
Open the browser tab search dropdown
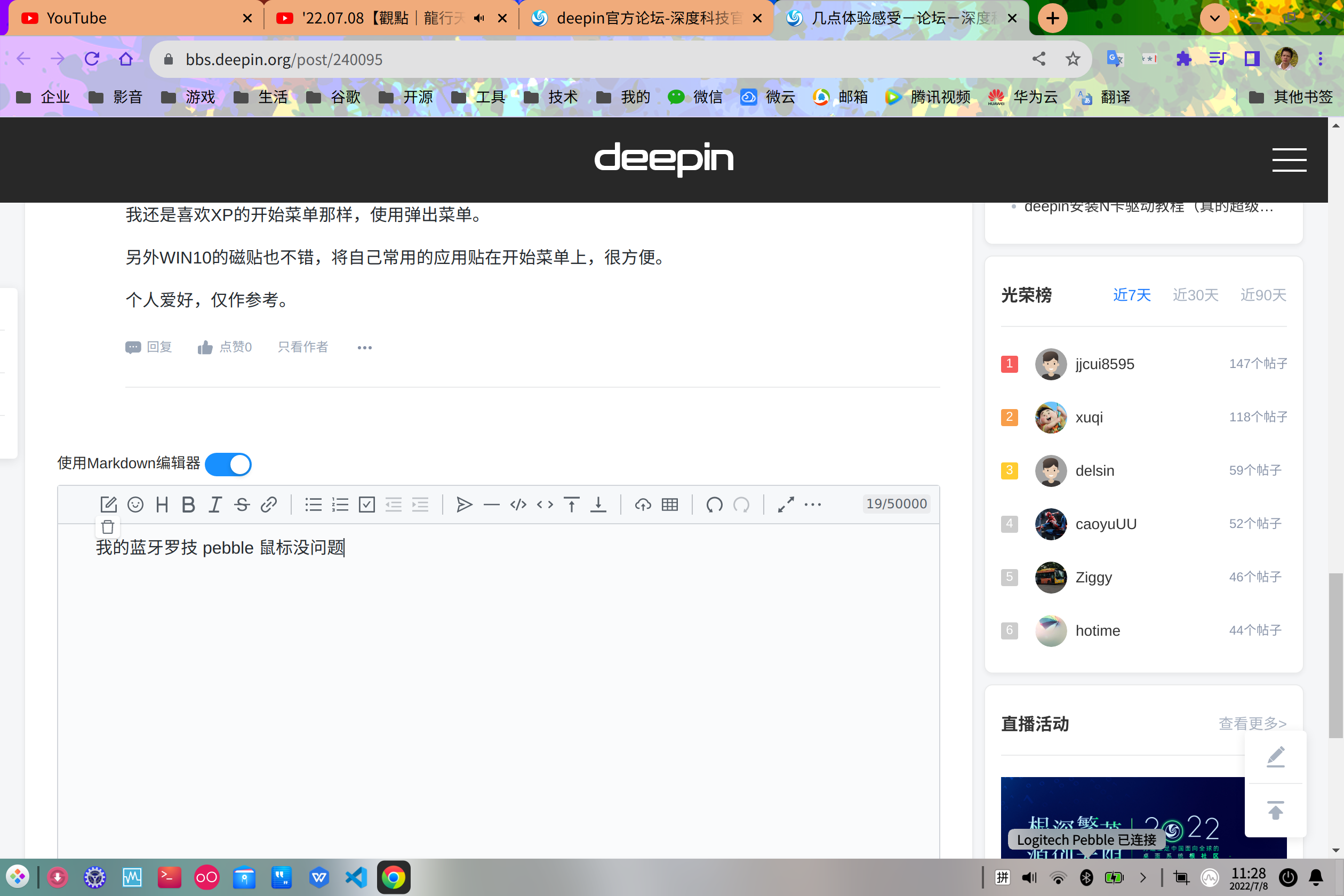pyautogui.click(x=1214, y=18)
